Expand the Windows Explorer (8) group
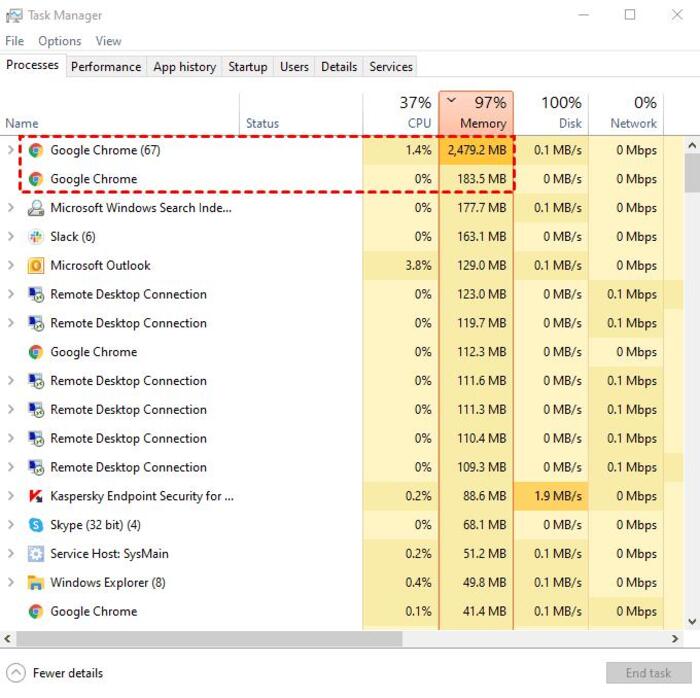Screen dimensions: 700x698 [11, 582]
